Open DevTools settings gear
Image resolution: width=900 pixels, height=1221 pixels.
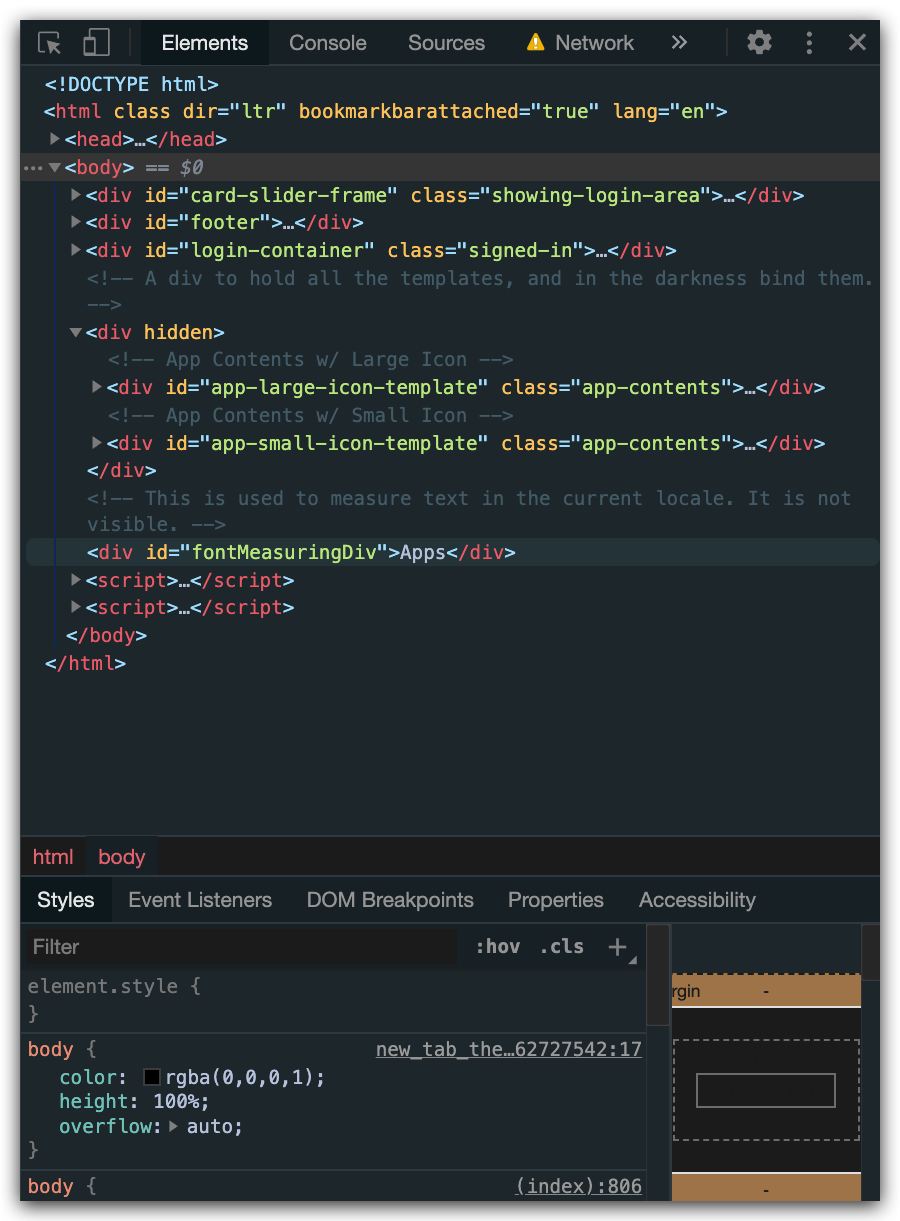[x=759, y=42]
